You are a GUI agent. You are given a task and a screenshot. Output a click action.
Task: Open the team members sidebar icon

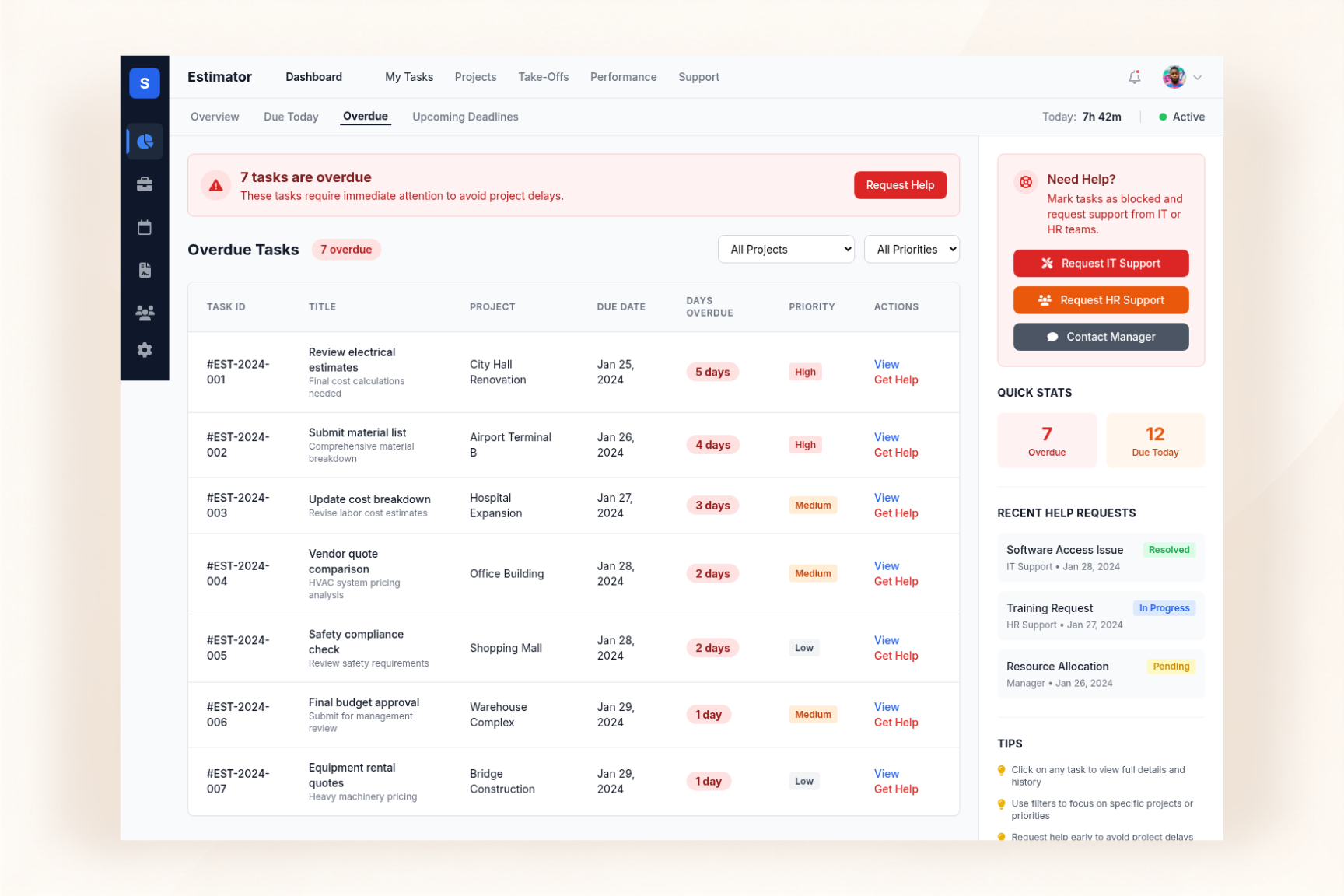tap(145, 313)
